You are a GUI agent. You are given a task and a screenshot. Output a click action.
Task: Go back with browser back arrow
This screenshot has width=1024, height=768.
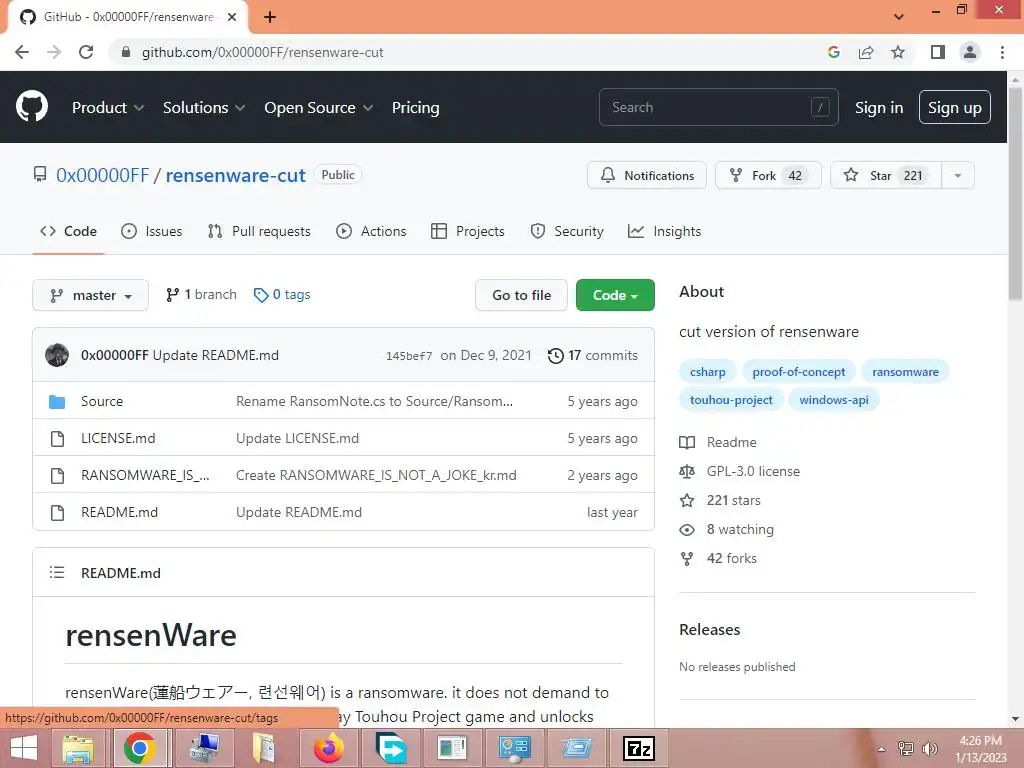(22, 52)
